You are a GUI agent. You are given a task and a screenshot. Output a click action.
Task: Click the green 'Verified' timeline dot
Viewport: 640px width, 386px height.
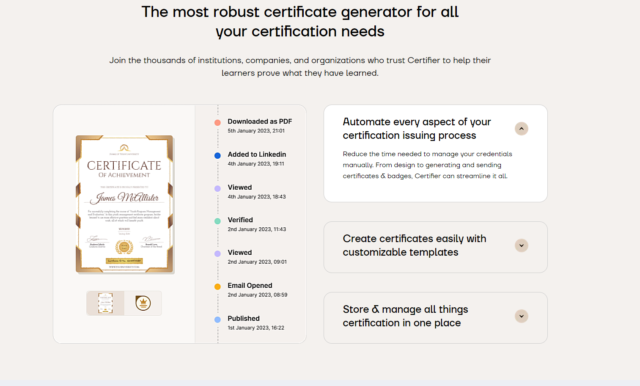pyautogui.click(x=218, y=221)
